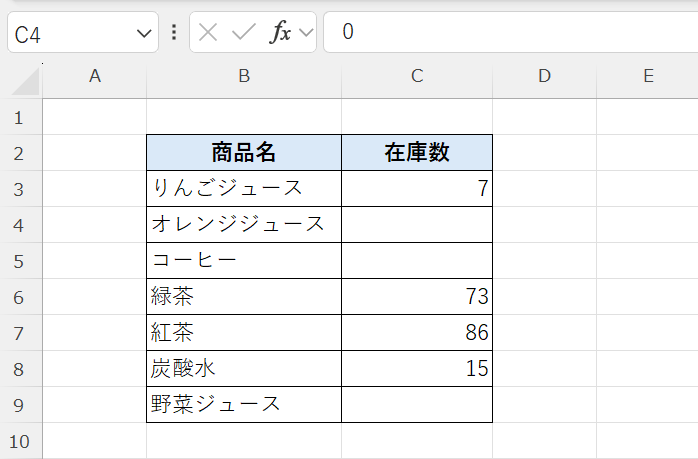Select the 在庫数 header cell

point(417,153)
